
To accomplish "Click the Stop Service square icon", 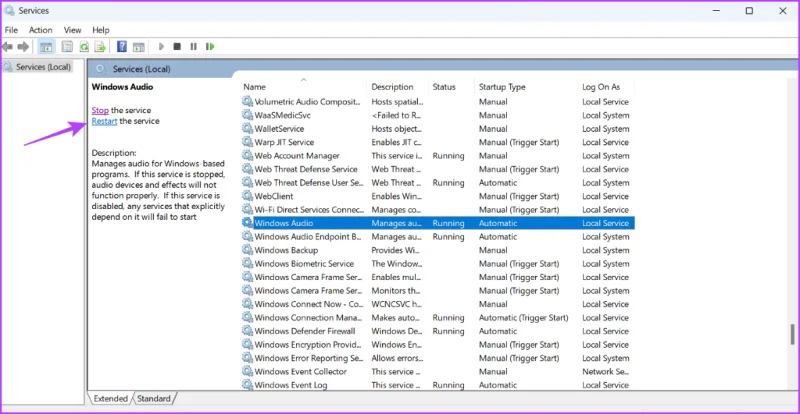I will click(x=177, y=47).
